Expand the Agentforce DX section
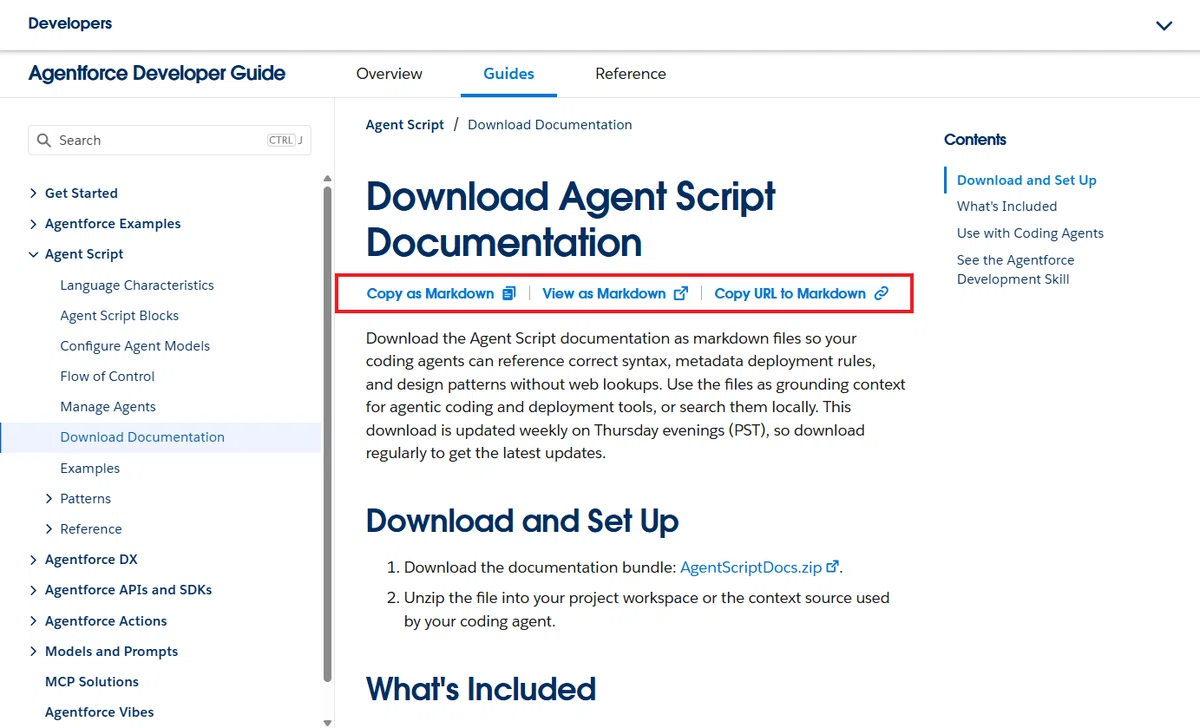Image resolution: width=1200 pixels, height=728 pixels. coord(33,559)
